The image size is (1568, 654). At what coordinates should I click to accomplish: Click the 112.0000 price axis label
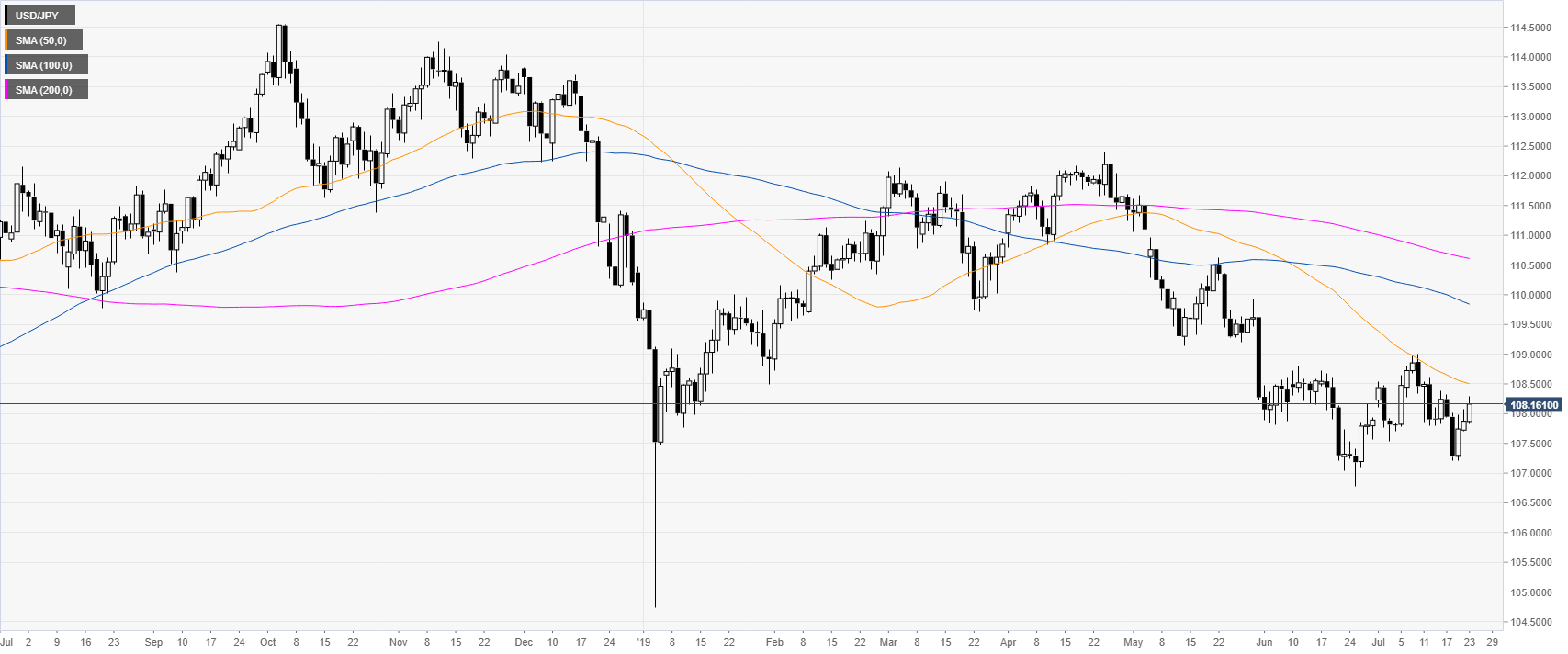[1530, 176]
